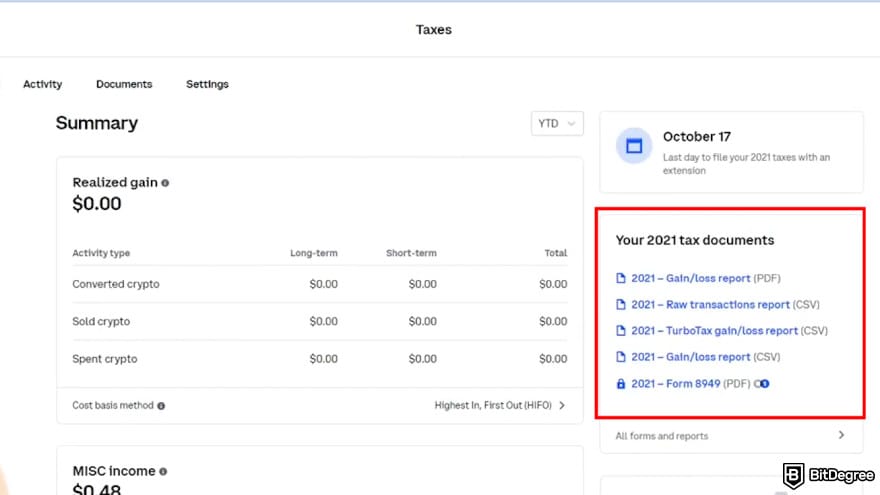880x495 pixels.
Task: Click the file icon beside Raw transactions report
Action: click(621, 305)
